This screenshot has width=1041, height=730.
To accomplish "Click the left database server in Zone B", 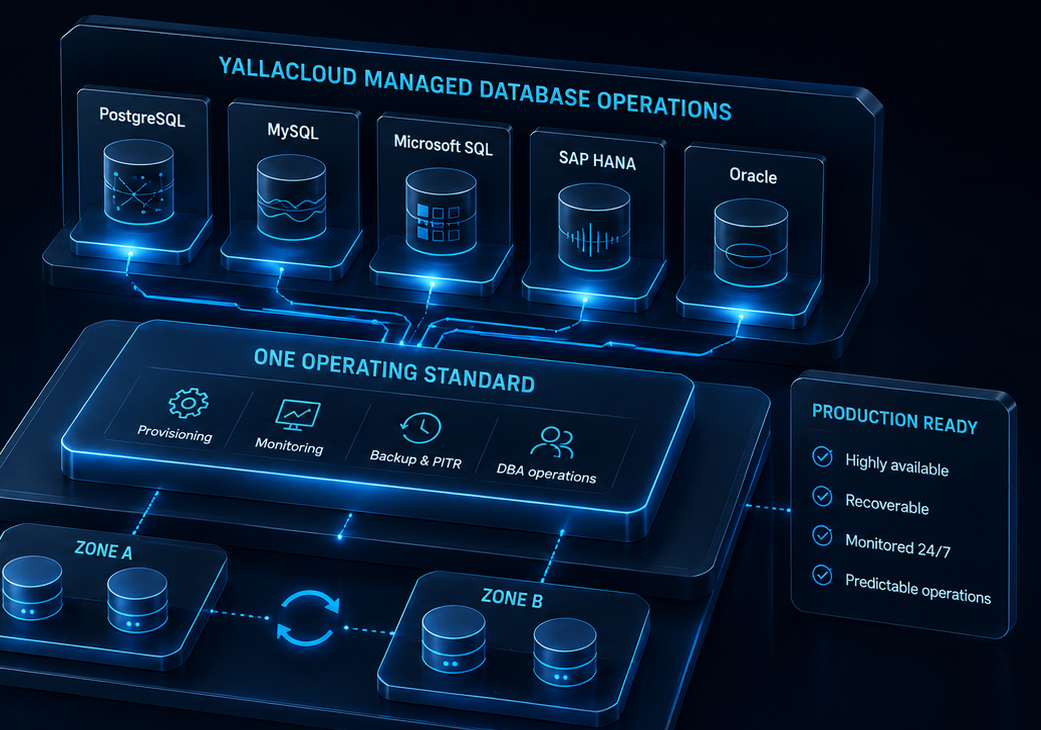I will point(453,639).
